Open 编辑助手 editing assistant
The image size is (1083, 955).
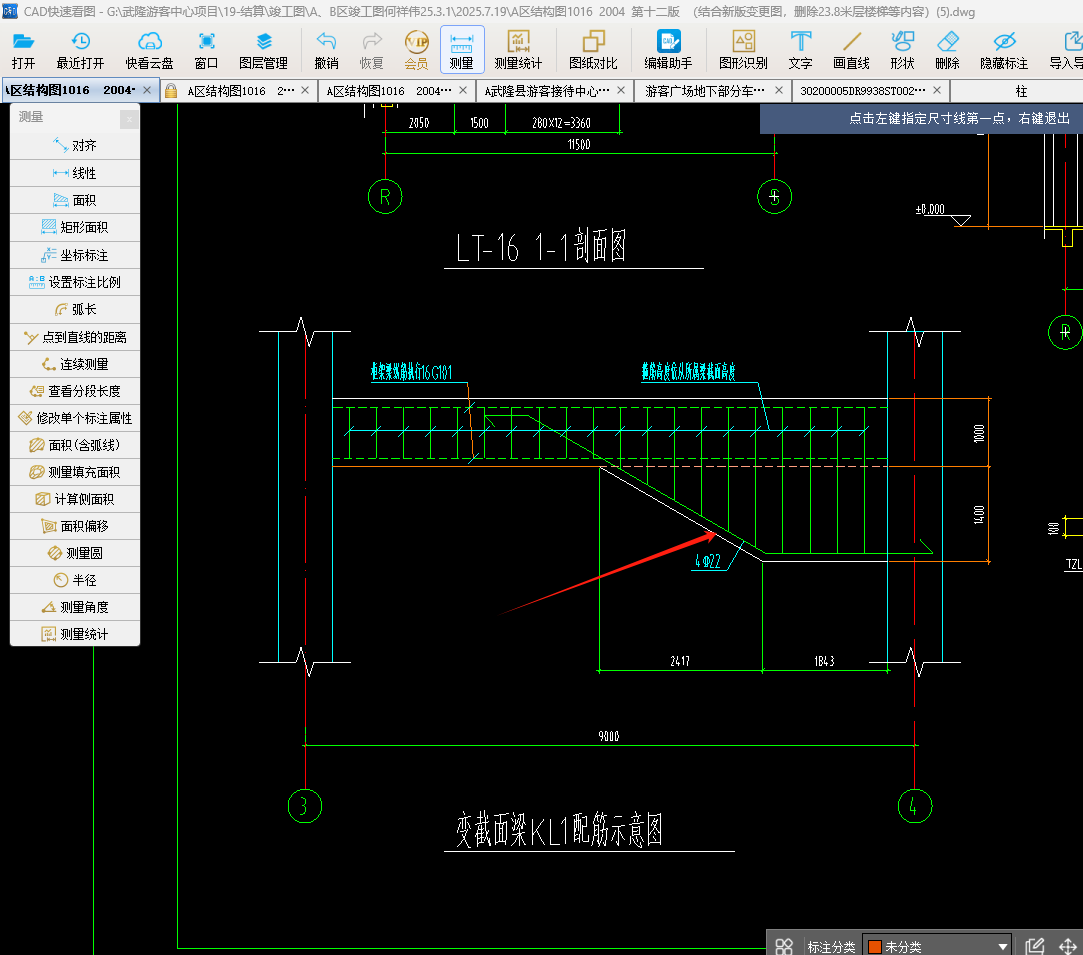point(668,50)
